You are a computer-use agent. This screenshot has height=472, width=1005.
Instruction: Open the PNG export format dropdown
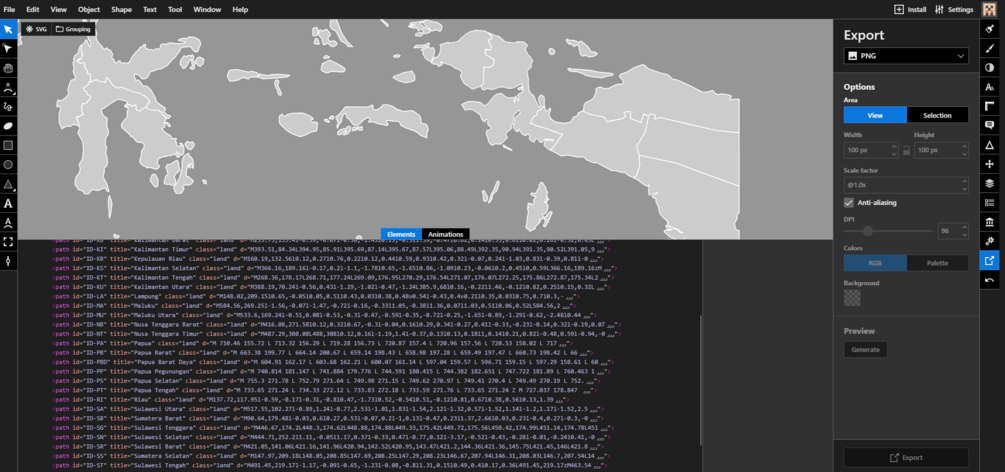click(x=906, y=56)
